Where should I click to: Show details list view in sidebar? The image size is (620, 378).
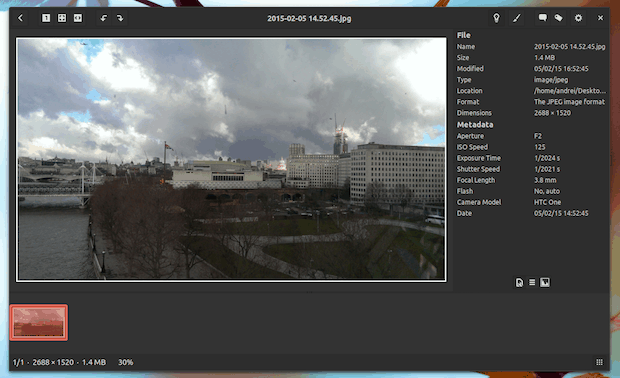(x=532, y=282)
